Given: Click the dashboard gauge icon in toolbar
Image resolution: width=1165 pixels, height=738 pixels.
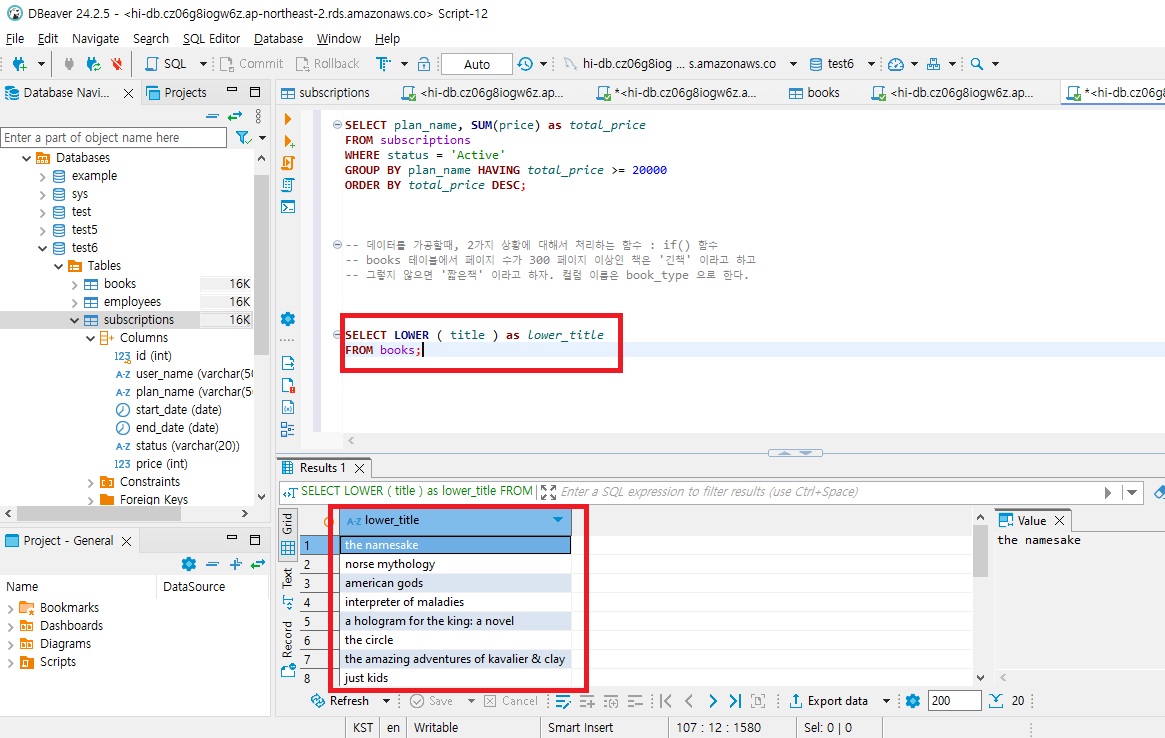Looking at the screenshot, I should tap(896, 64).
